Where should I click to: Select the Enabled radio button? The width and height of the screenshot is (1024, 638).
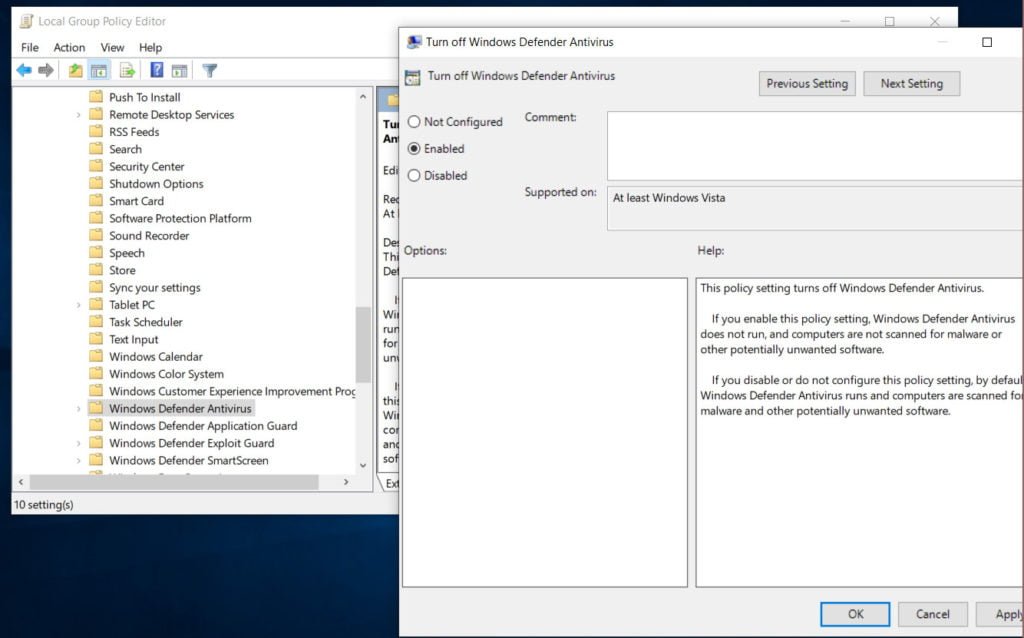414,148
